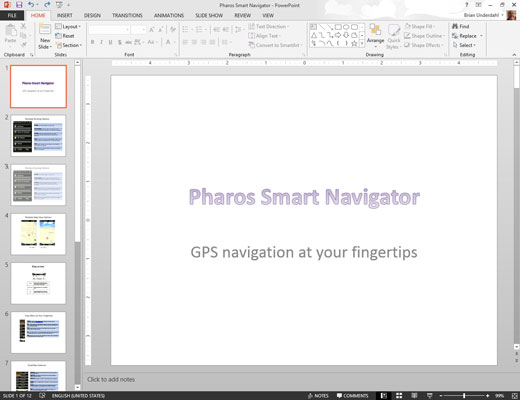The image size is (520, 400).
Task: Toggle text Shadow effect
Action: pyautogui.click(x=119, y=42)
